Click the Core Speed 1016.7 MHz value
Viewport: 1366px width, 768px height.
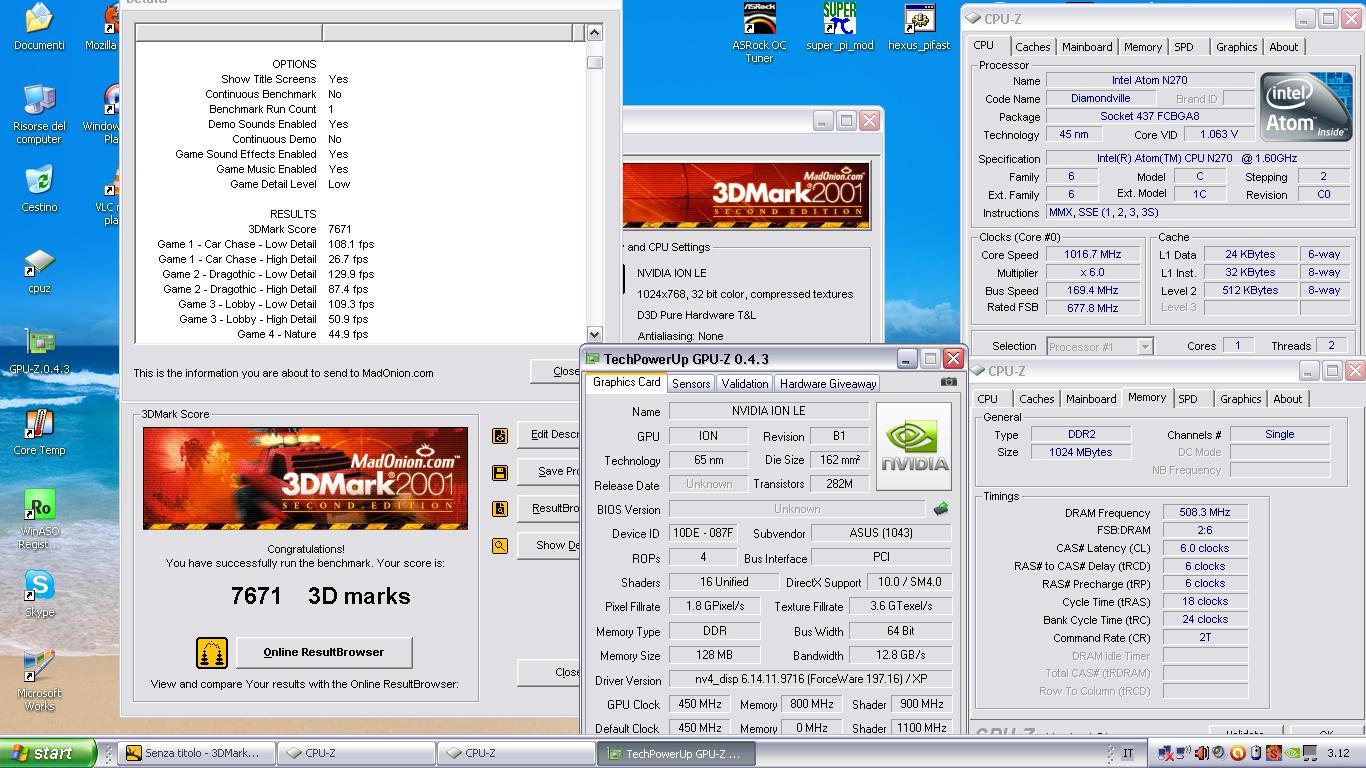[x=1091, y=254]
